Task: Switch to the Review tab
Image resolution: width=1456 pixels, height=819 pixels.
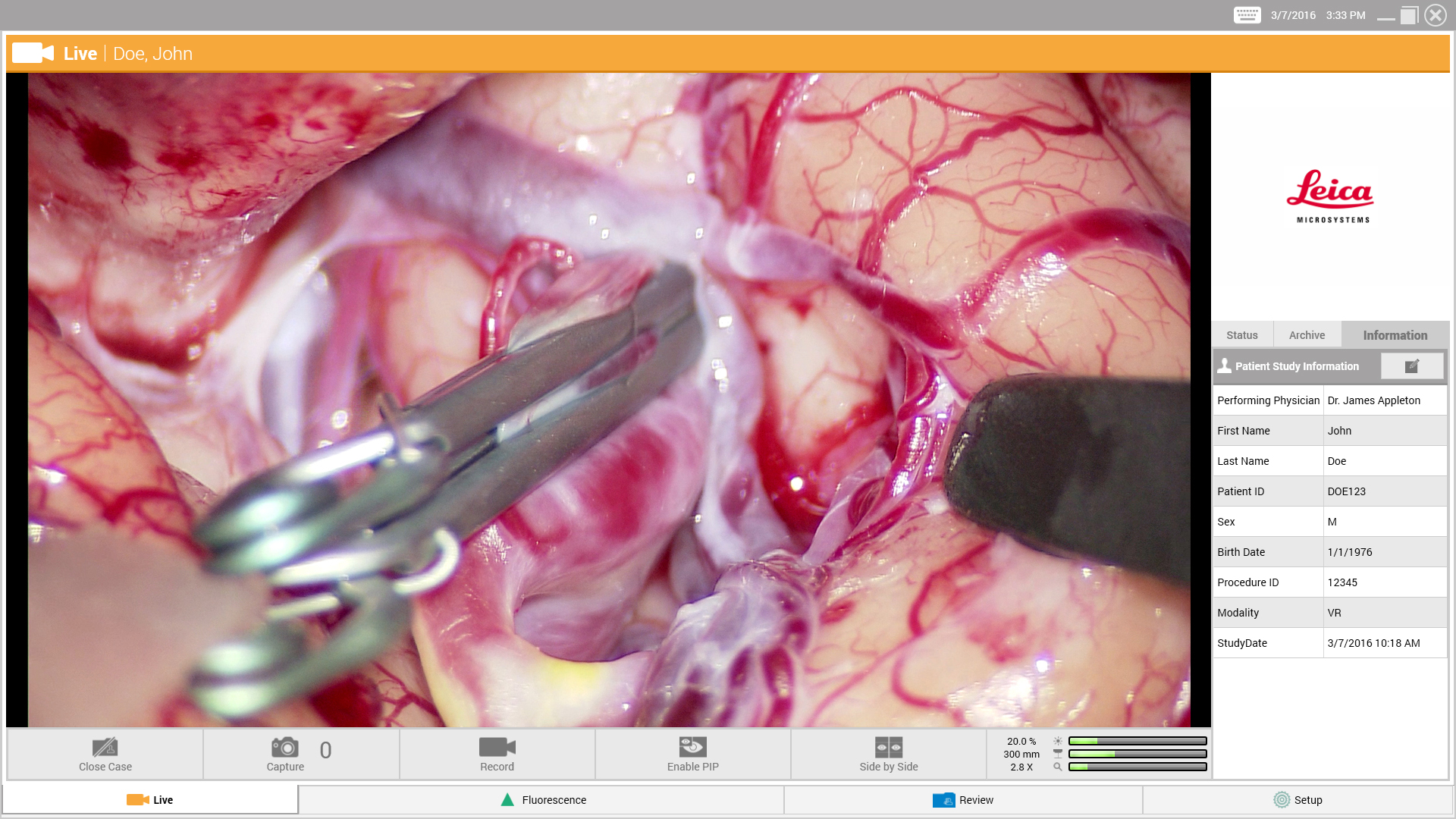Action: 963,800
